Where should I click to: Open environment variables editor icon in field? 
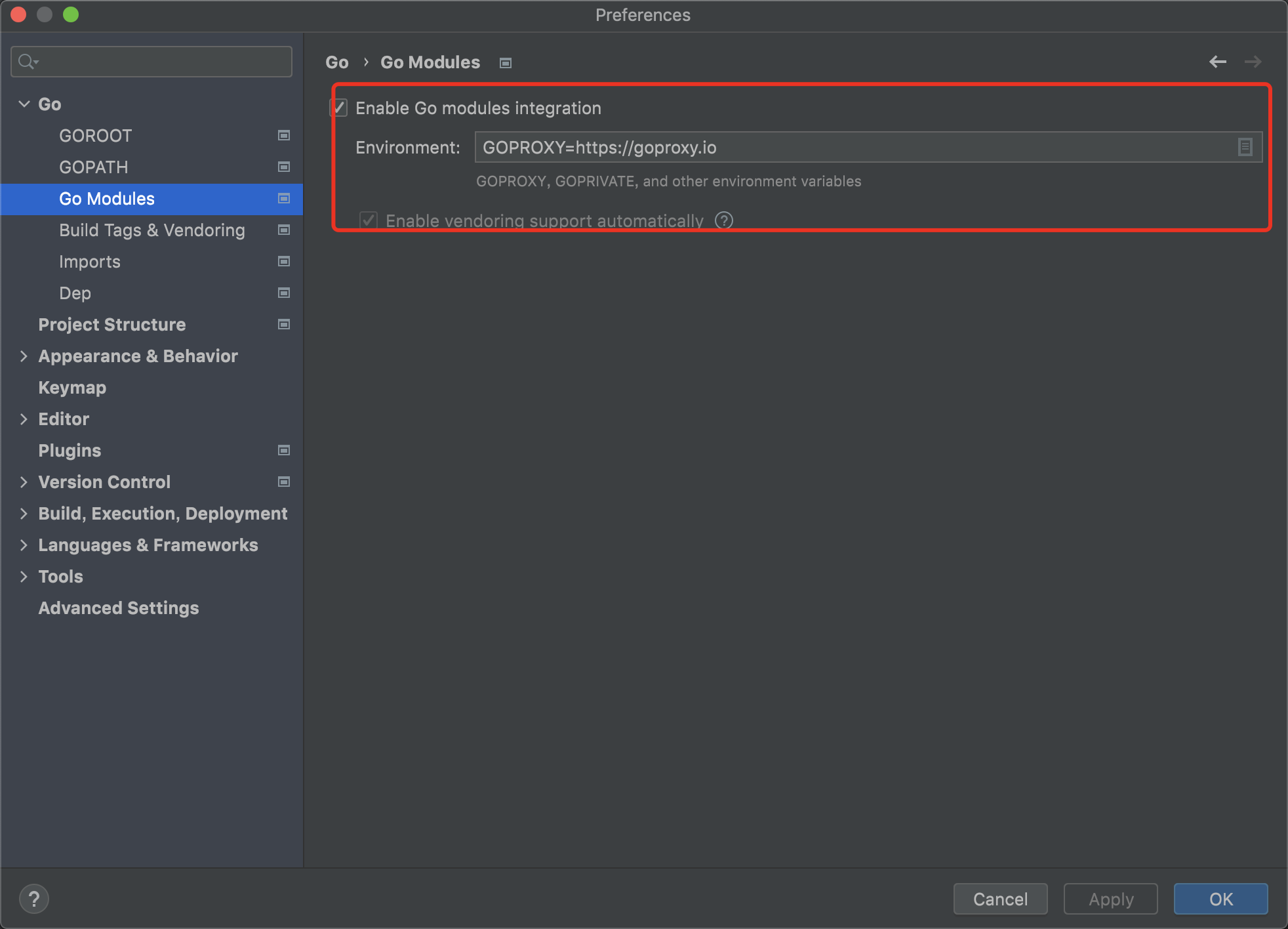point(1245,147)
